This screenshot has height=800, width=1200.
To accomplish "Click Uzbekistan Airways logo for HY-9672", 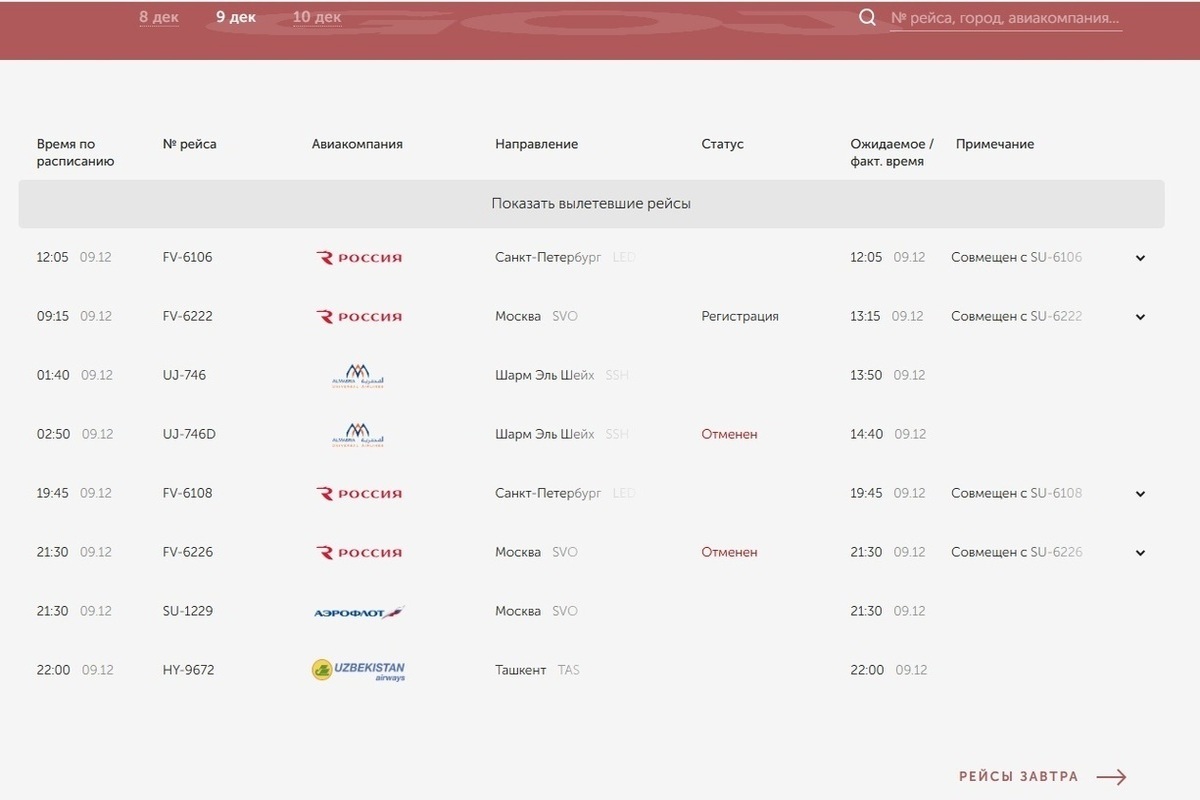I will tap(359, 670).
